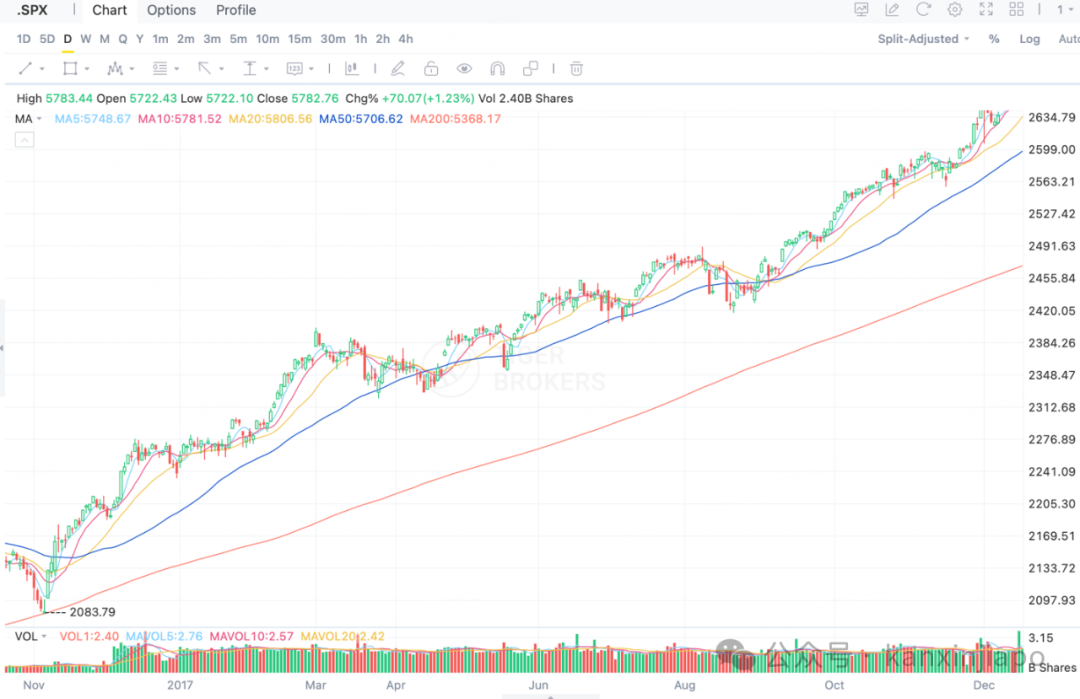1080x699 pixels.
Task: Open chart settings gear icon
Action: [x=955, y=10]
